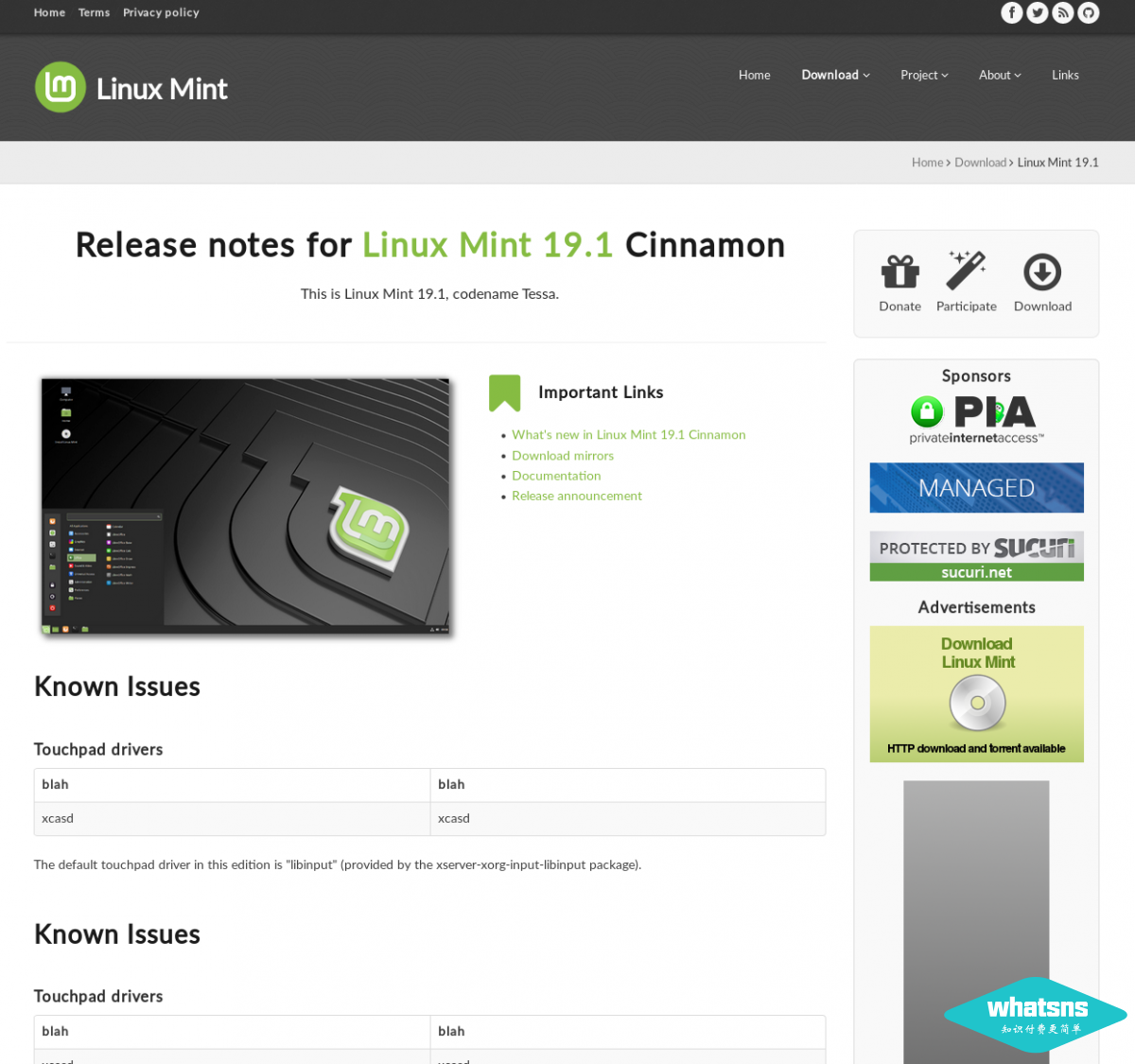Click the Cinnamon desktop screenshot thumbnail
This screenshot has width=1135, height=1064.
point(246,506)
